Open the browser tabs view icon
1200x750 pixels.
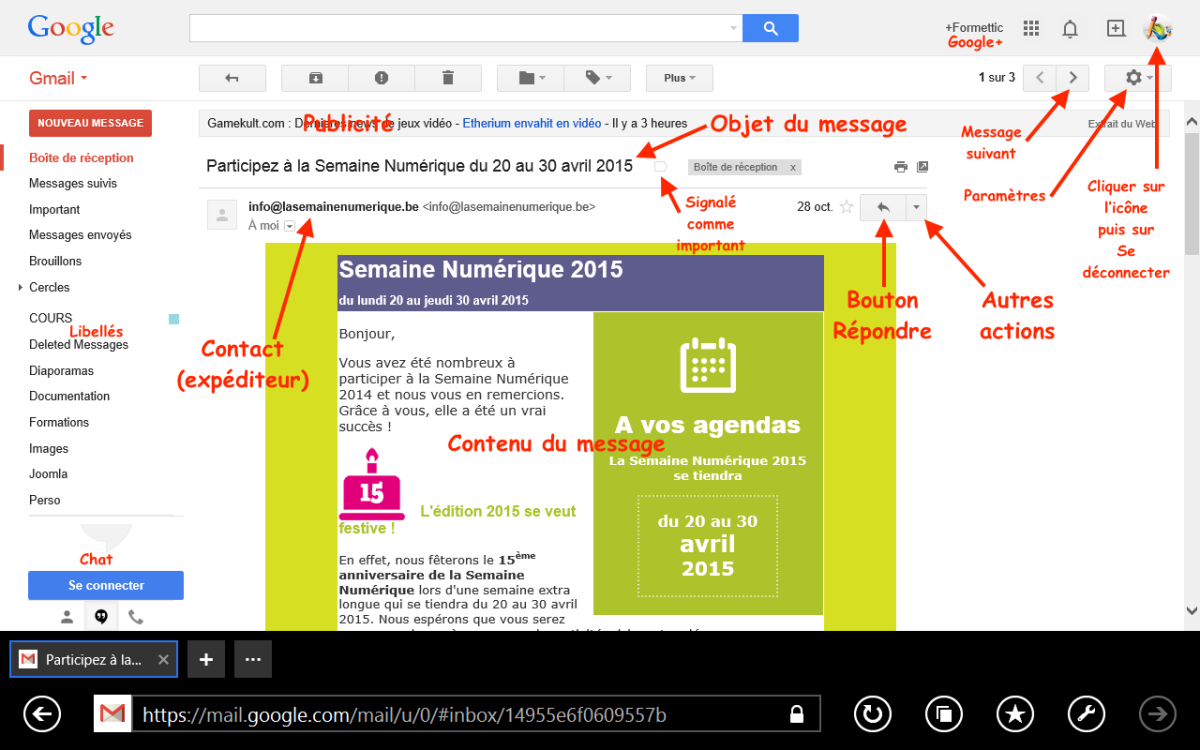(943, 713)
